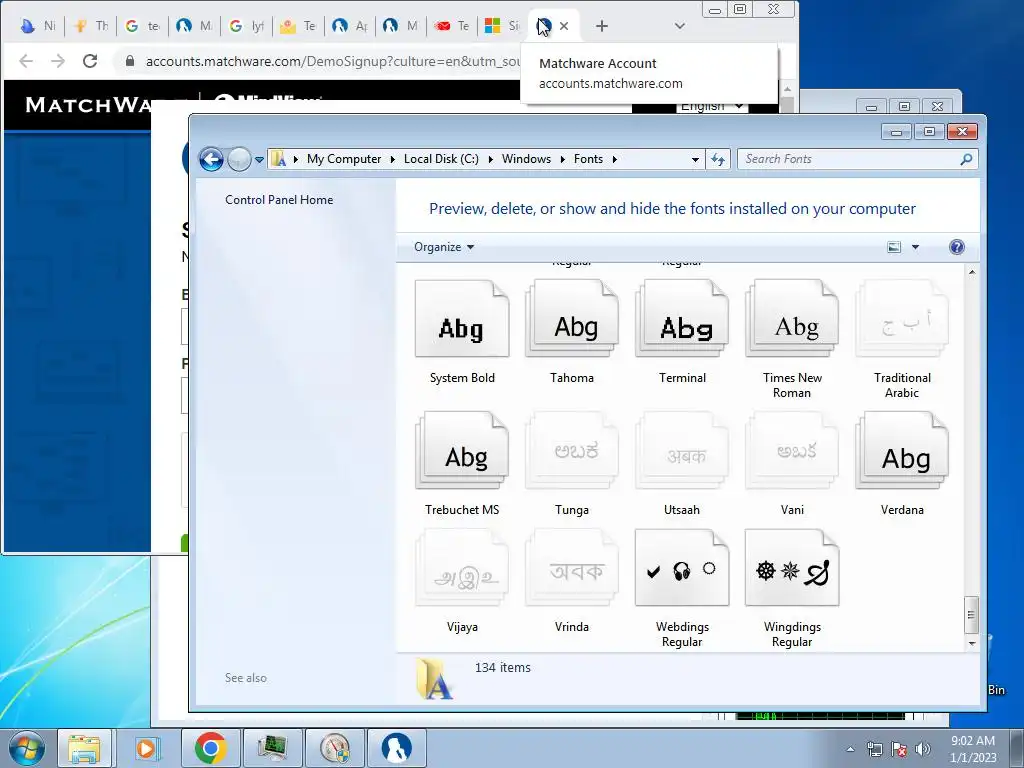
Task: Close the active Matchware Chrome tab
Action: (564, 26)
